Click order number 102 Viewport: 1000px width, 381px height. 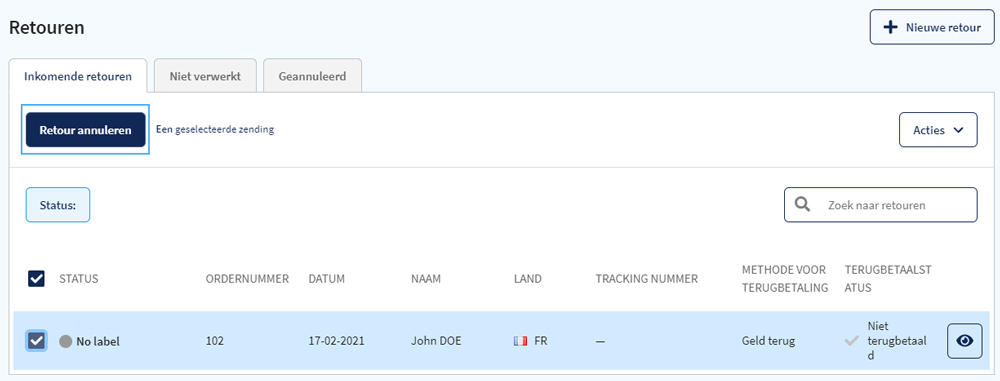coord(215,341)
